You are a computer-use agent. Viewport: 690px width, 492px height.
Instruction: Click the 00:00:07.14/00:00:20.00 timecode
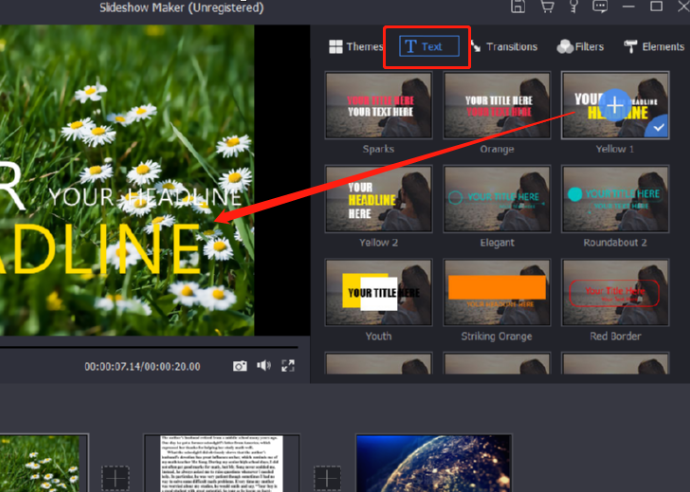(x=142, y=367)
